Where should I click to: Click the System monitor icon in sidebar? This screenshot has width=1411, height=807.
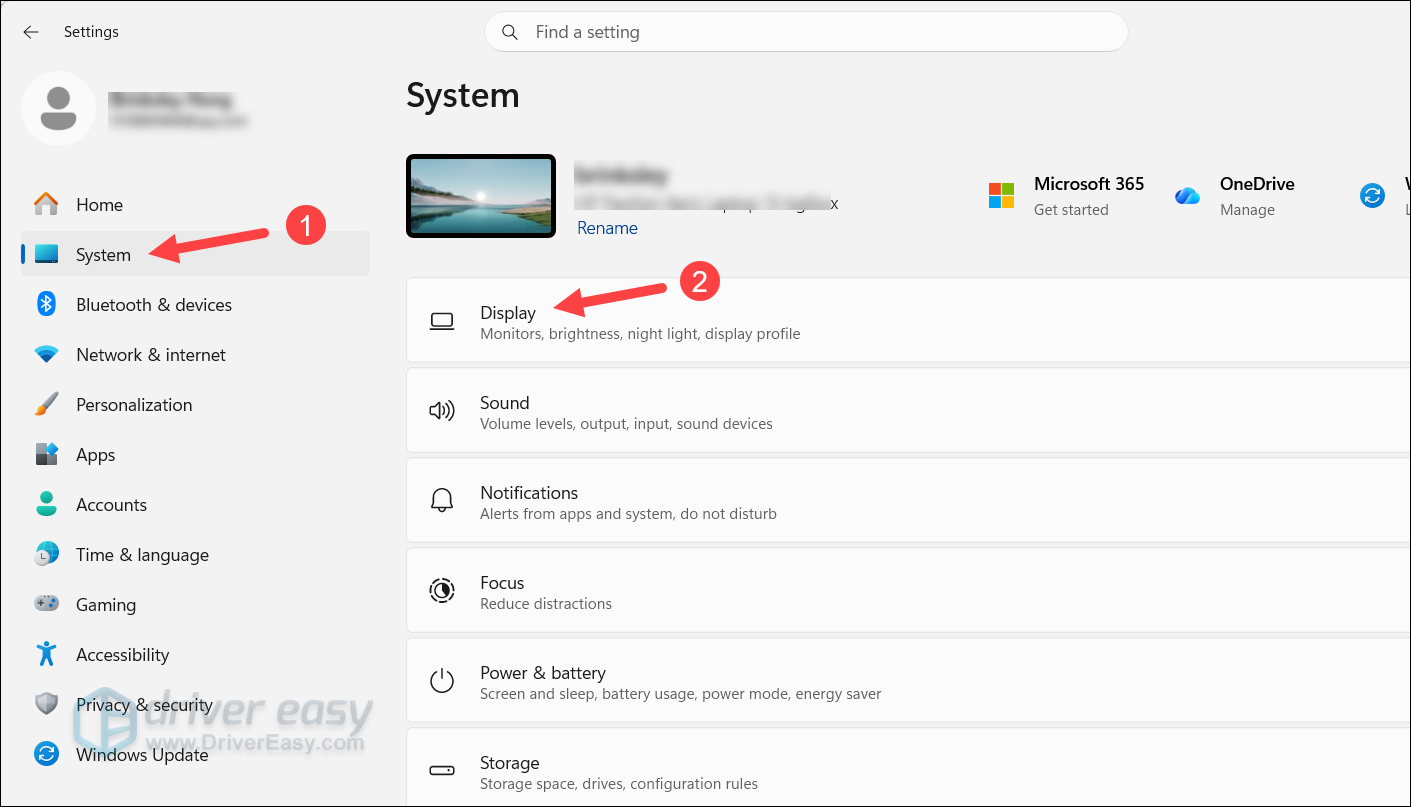click(x=46, y=254)
